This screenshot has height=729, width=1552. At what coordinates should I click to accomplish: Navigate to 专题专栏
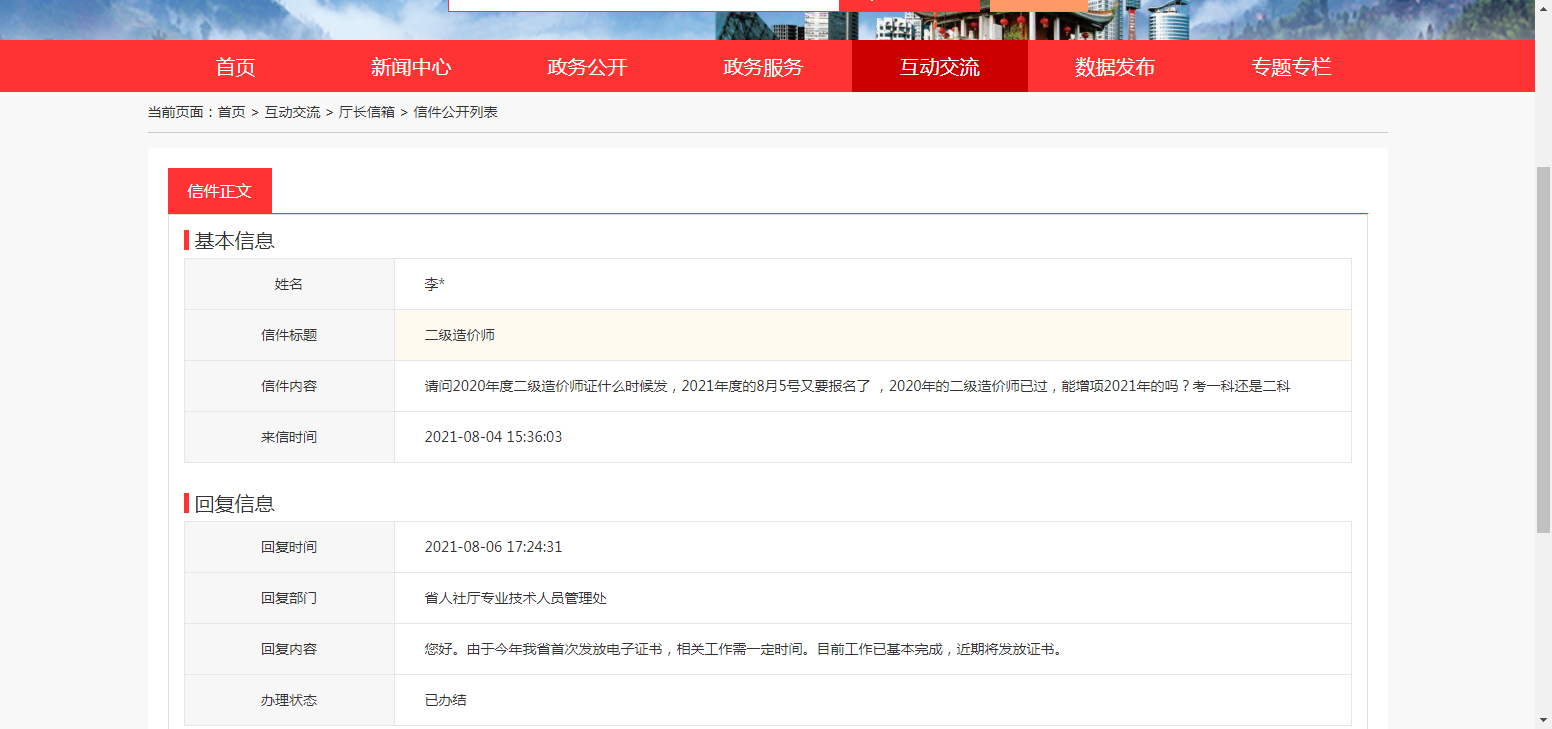pyautogui.click(x=1291, y=67)
